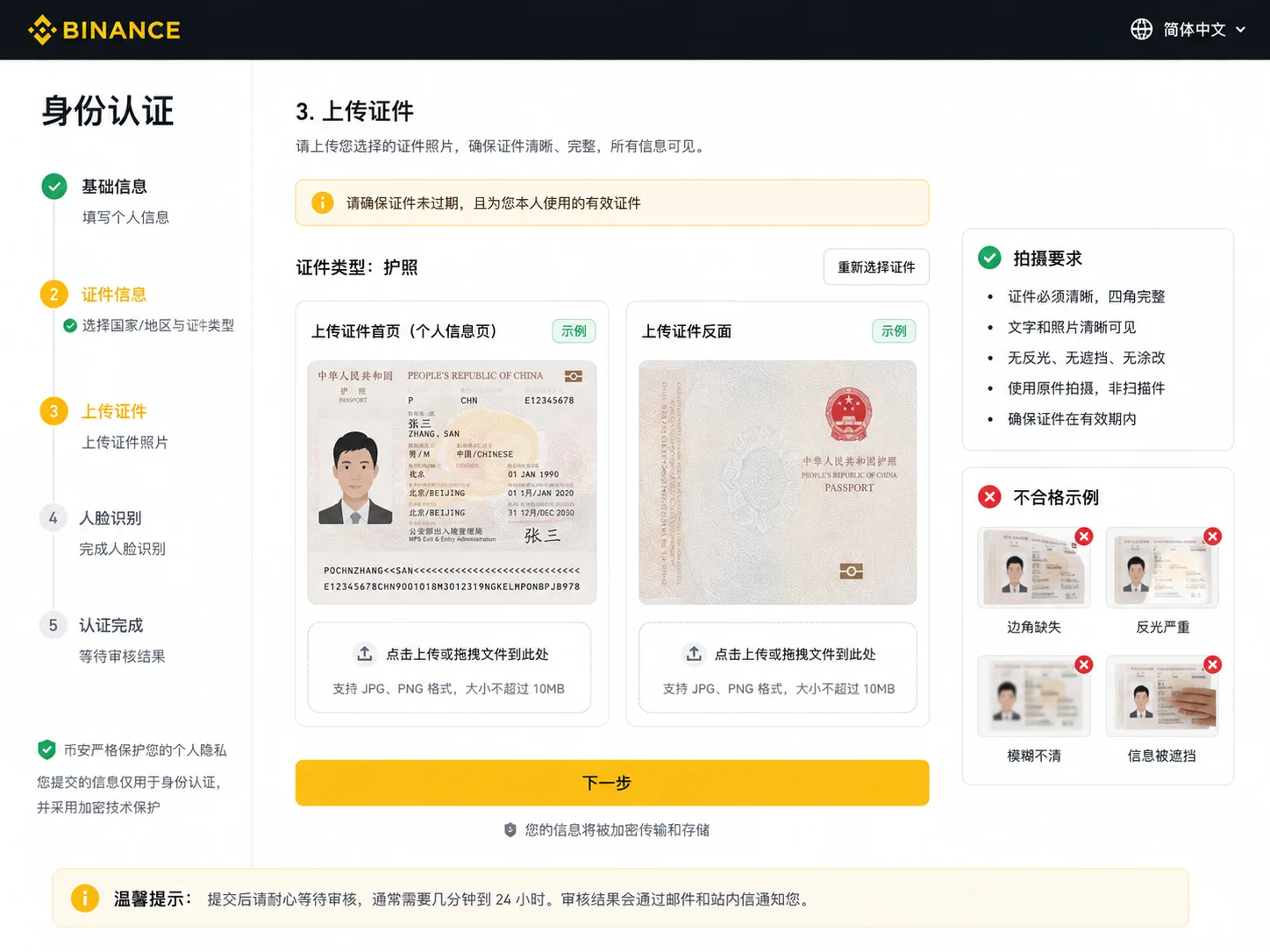Click the text 证件类型: 护照

(x=357, y=267)
